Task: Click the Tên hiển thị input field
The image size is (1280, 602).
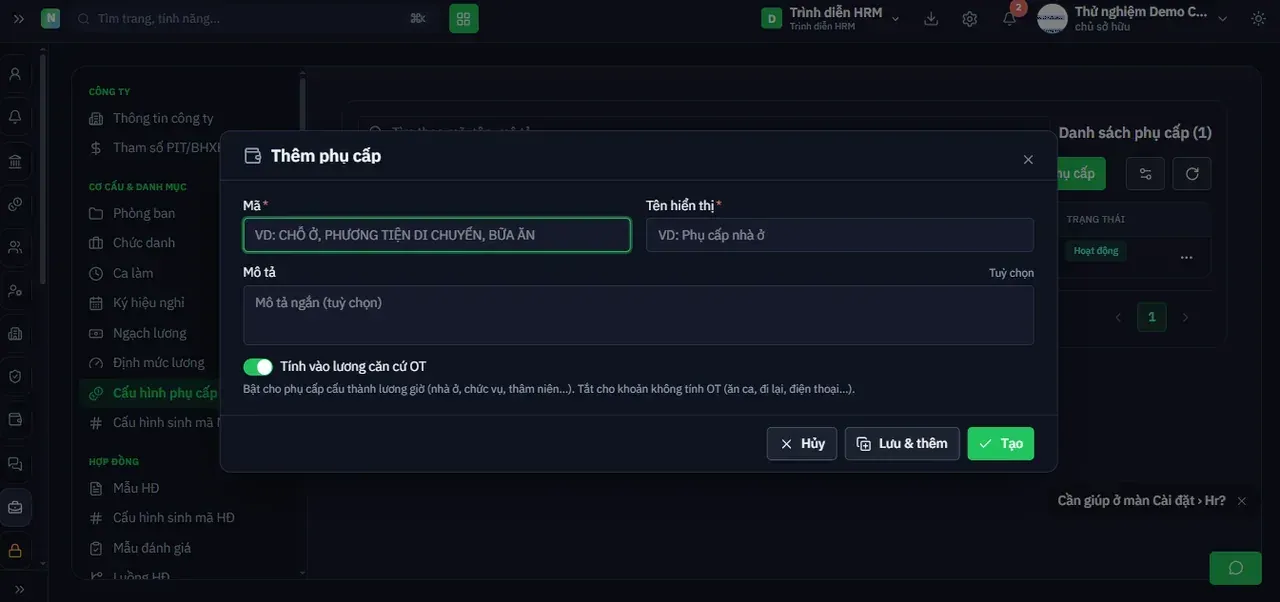Action: pos(840,235)
